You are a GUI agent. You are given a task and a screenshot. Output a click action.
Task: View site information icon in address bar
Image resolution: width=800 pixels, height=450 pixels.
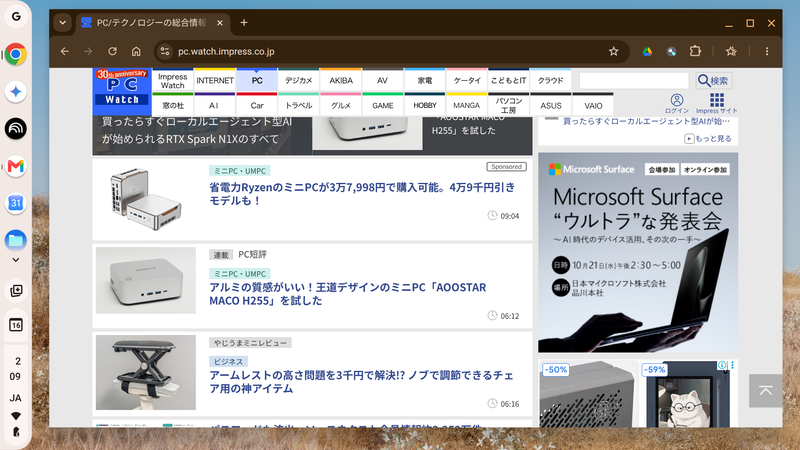(165, 51)
